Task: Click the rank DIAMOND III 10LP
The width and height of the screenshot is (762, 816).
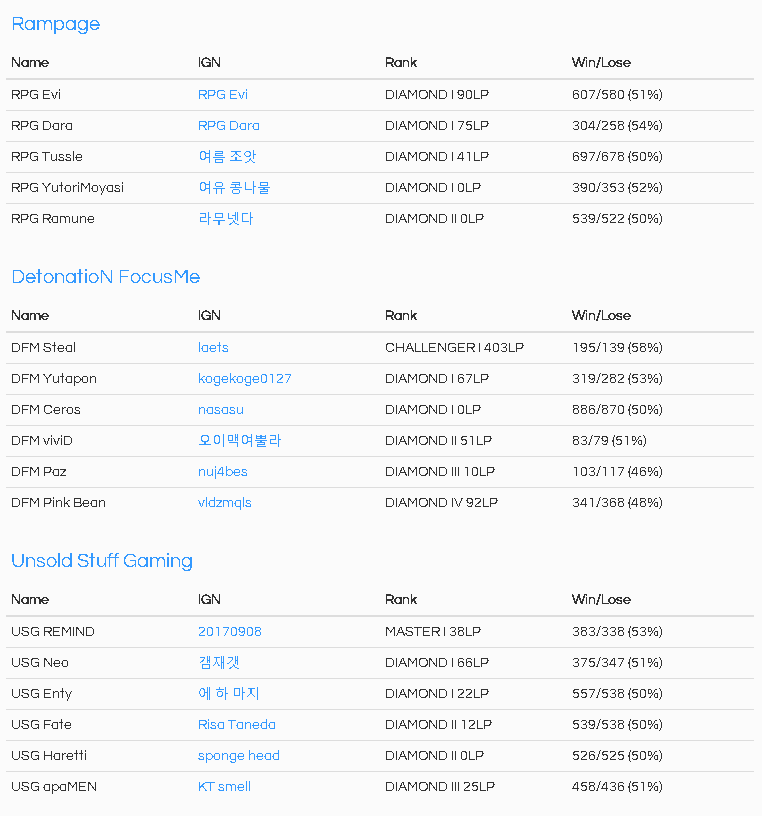Action: [x=440, y=472]
